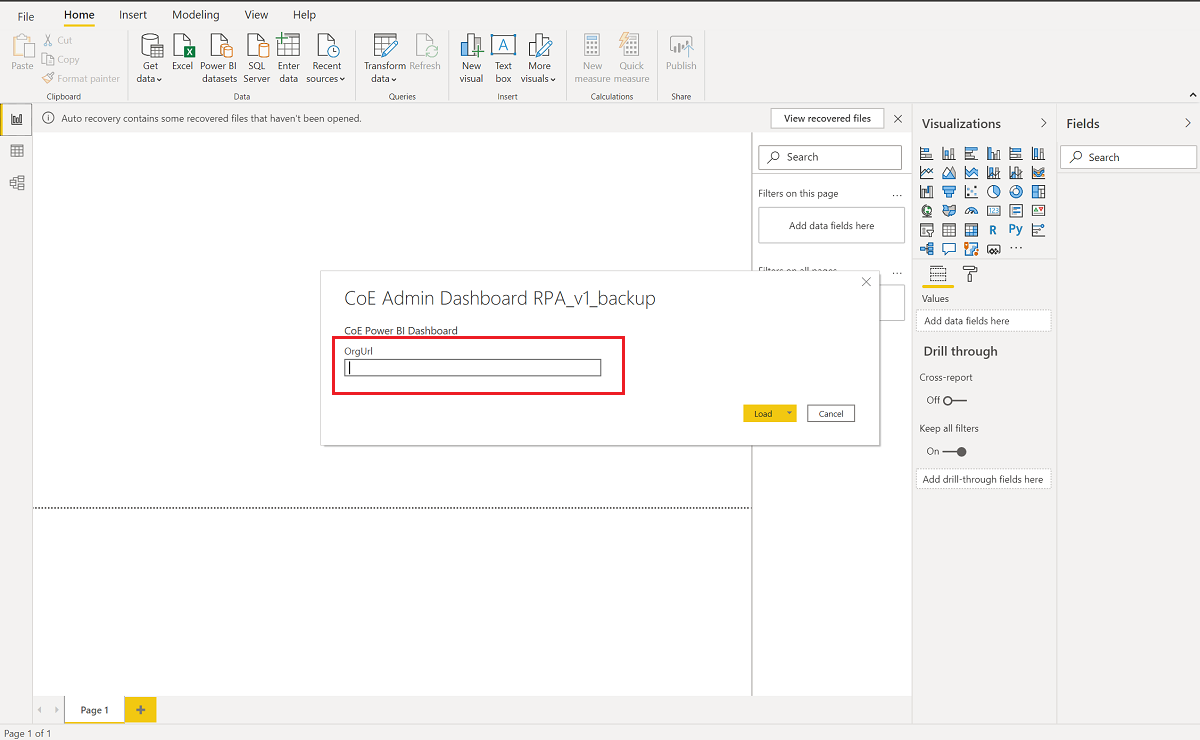Select the Waterfall chart visual
1200x740 pixels.
pyautogui.click(x=926, y=191)
